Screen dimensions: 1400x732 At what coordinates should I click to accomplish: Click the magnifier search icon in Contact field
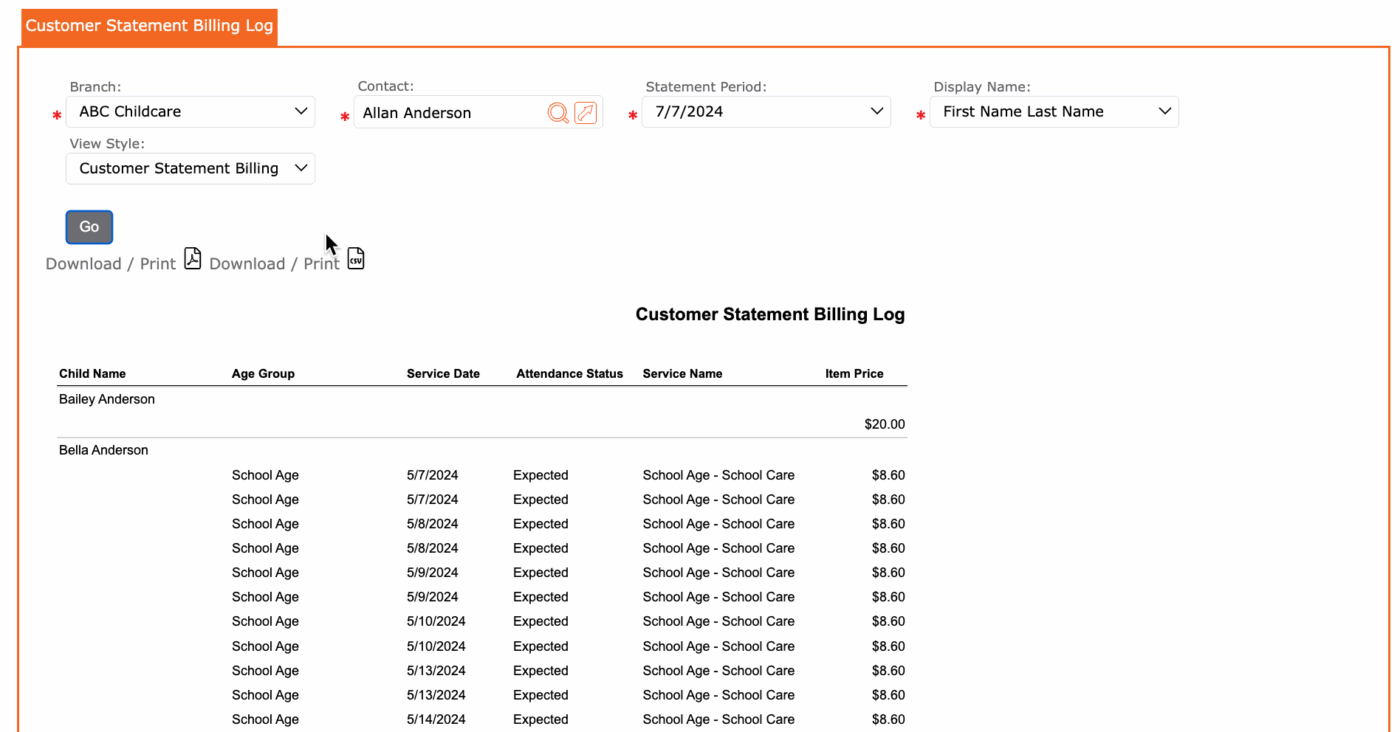[558, 113]
